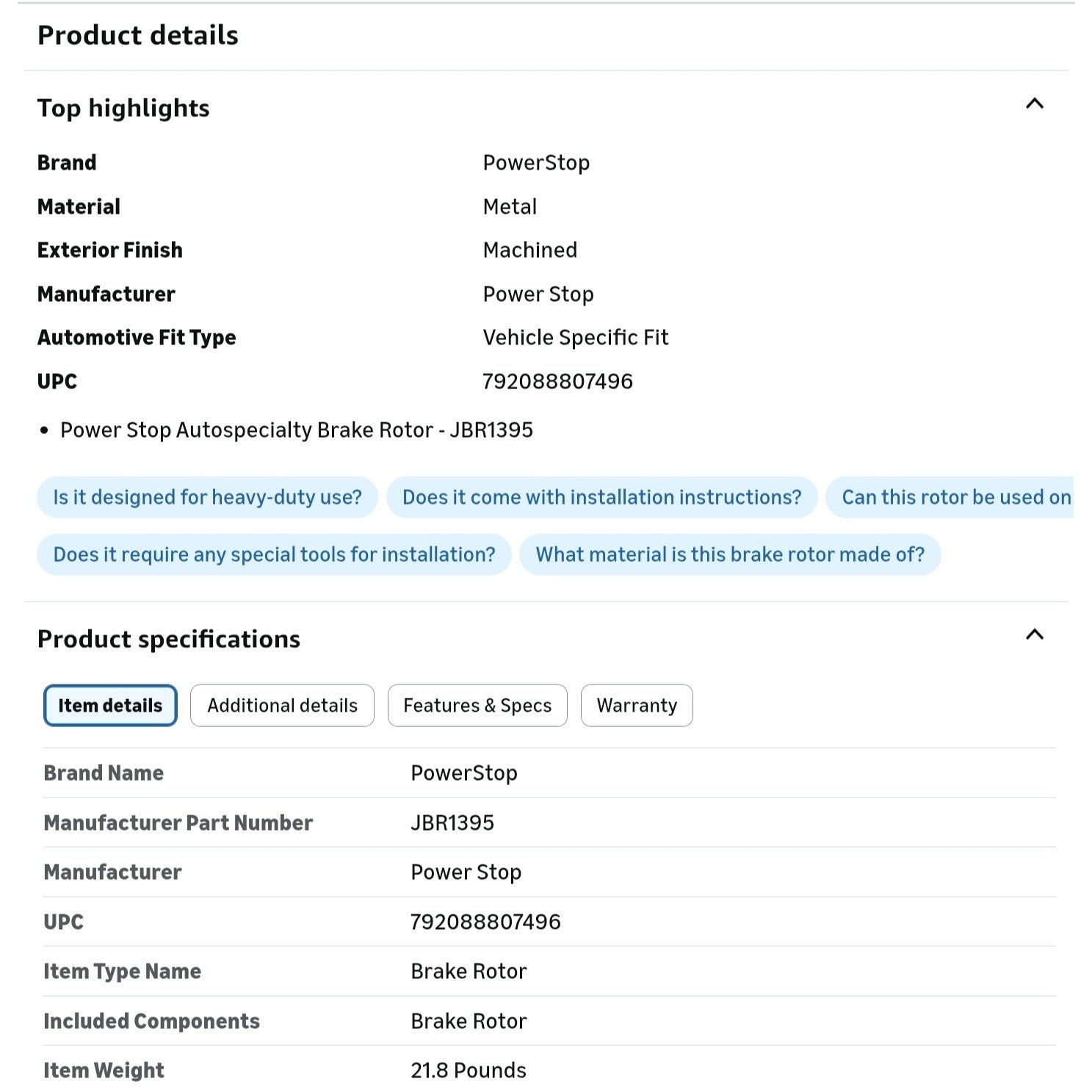Ask "Does it require any special tools for installation?"
The width and height of the screenshot is (1092, 1092).
[x=274, y=554]
